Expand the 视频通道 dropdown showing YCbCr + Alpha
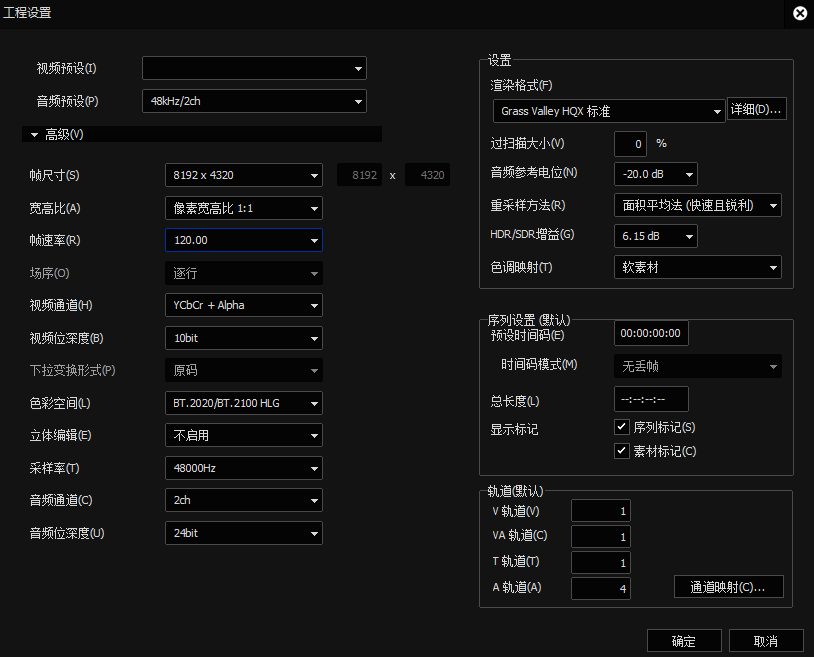 243,304
